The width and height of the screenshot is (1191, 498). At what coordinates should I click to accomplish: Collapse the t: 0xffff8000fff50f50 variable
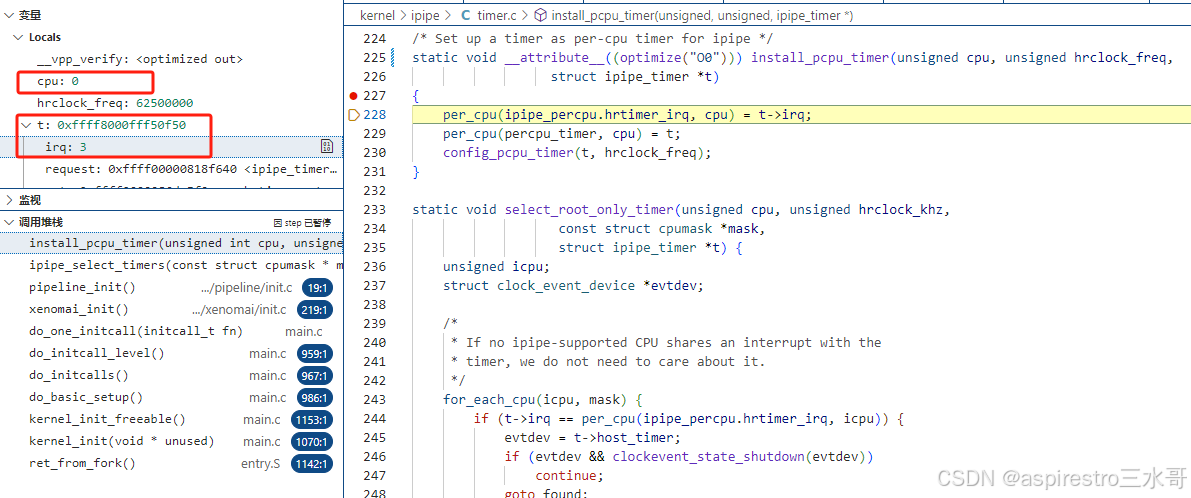[27, 124]
